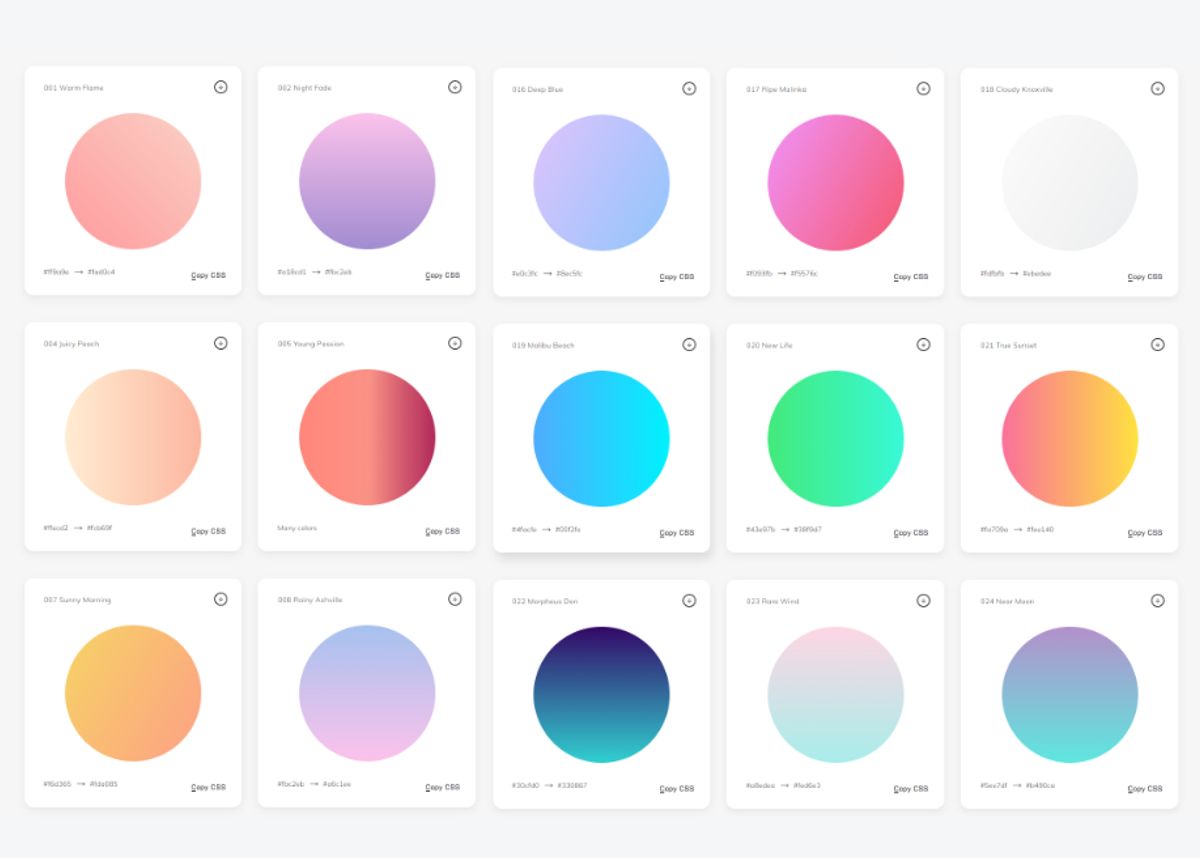Click the '#43e97b' hex code on New Life
The width and height of the screenshot is (1200, 858).
760,530
